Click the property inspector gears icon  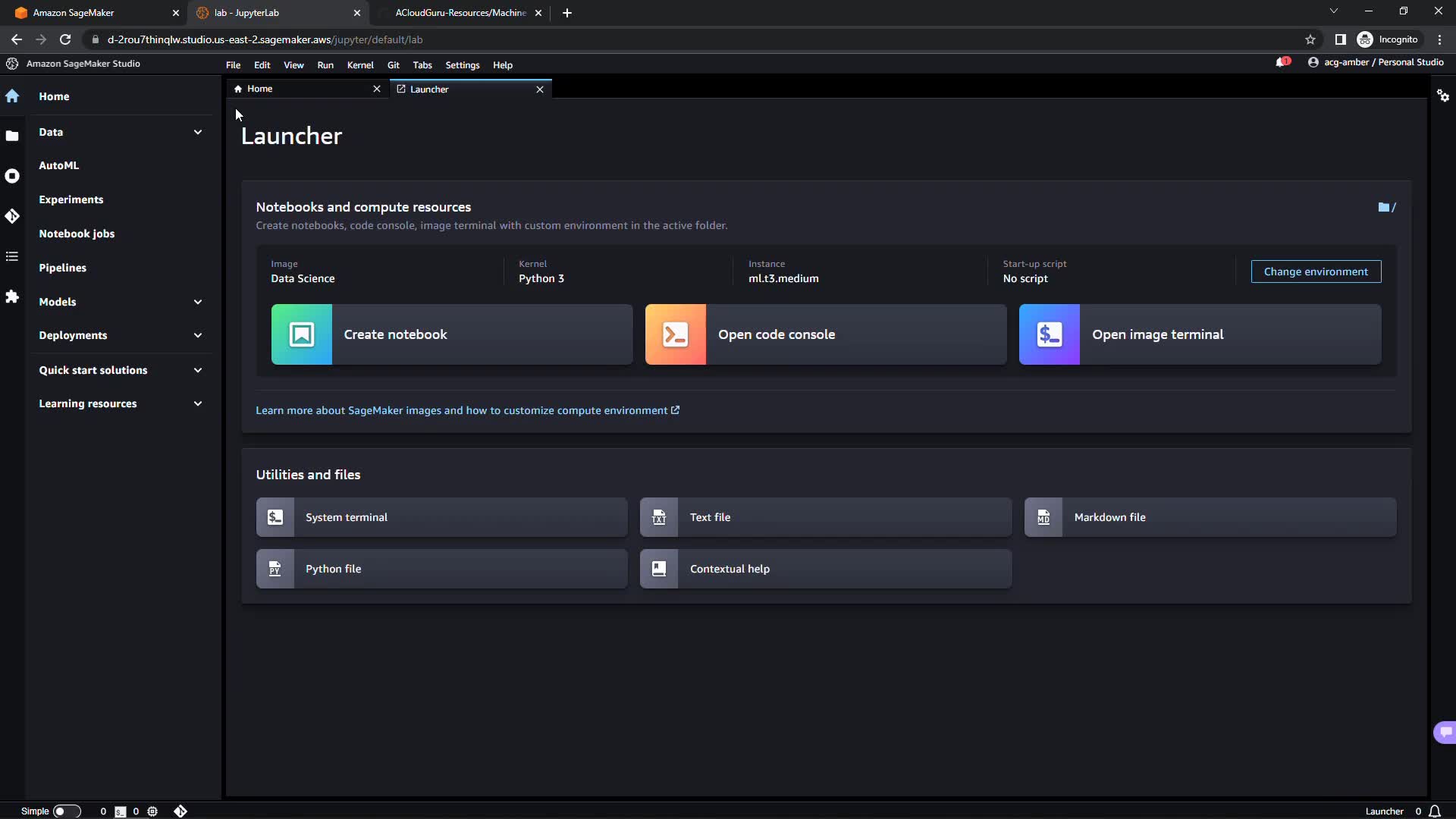coord(1442,96)
